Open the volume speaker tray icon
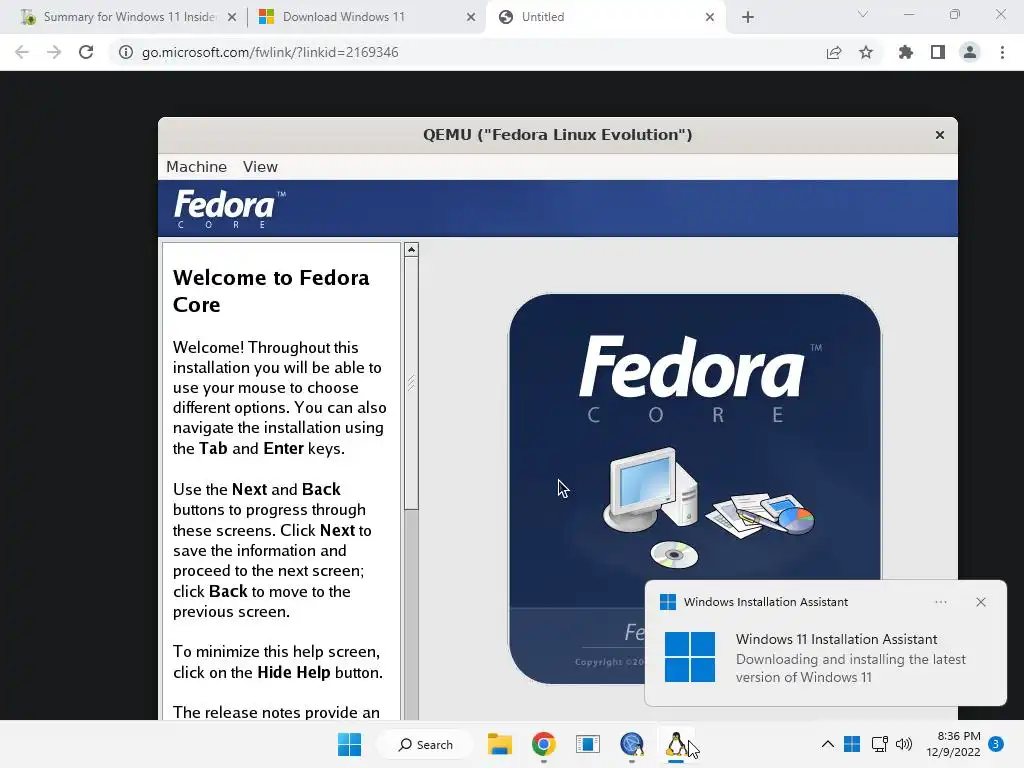1024x768 pixels. (904, 744)
